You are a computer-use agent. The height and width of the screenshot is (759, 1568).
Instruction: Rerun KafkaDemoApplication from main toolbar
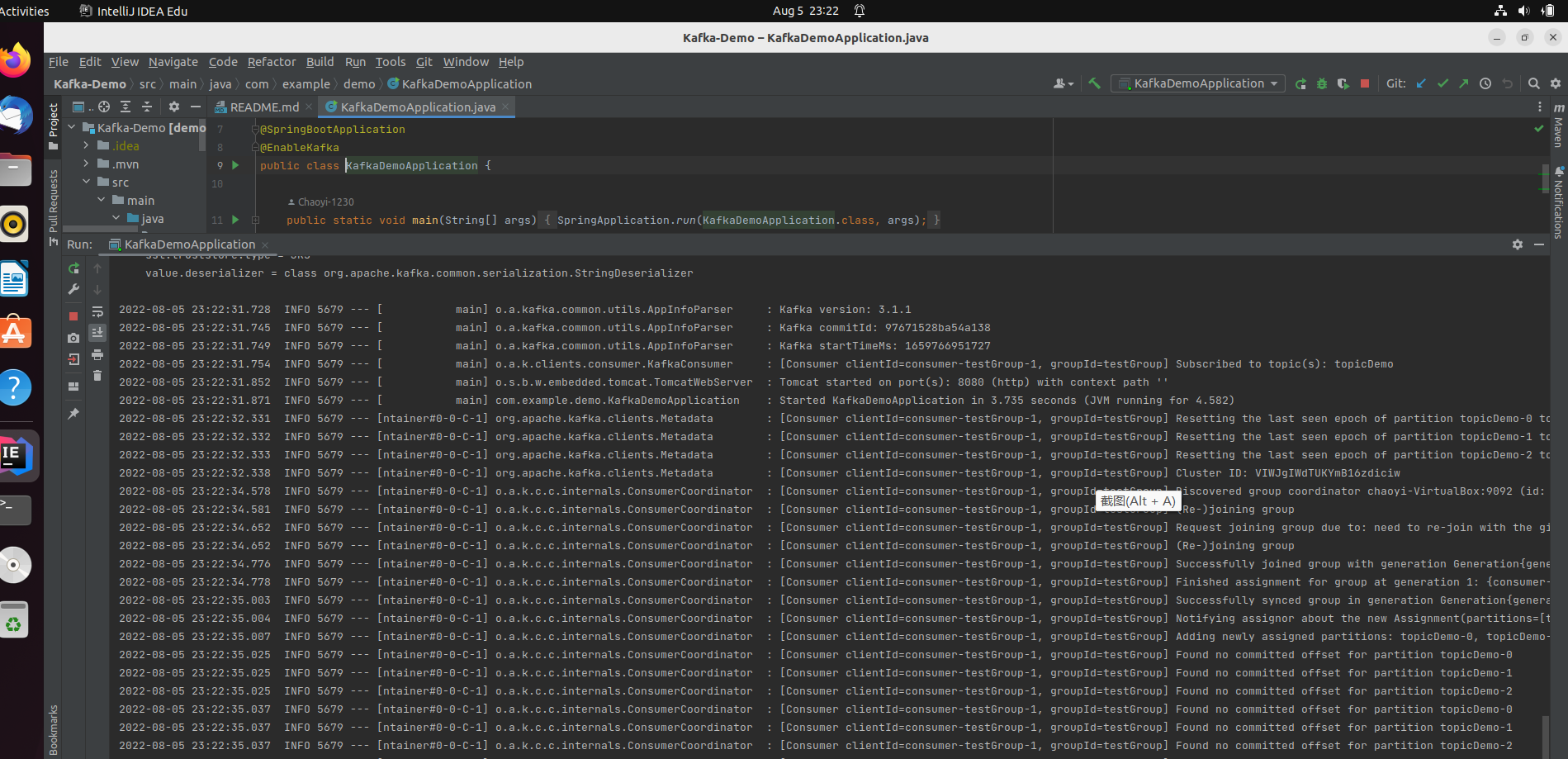pyautogui.click(x=1300, y=83)
